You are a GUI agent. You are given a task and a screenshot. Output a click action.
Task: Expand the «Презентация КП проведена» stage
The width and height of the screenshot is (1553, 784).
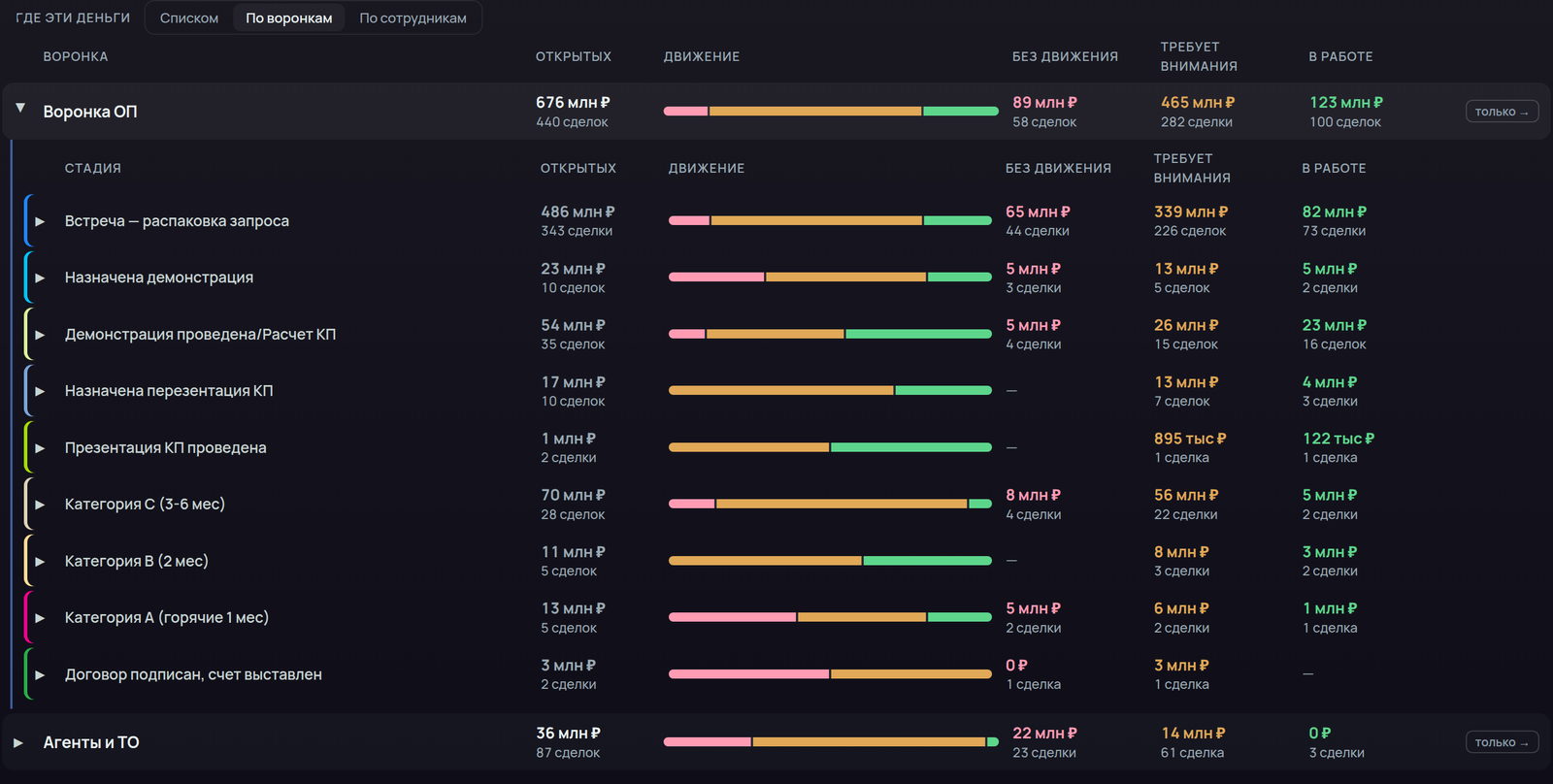(x=40, y=448)
